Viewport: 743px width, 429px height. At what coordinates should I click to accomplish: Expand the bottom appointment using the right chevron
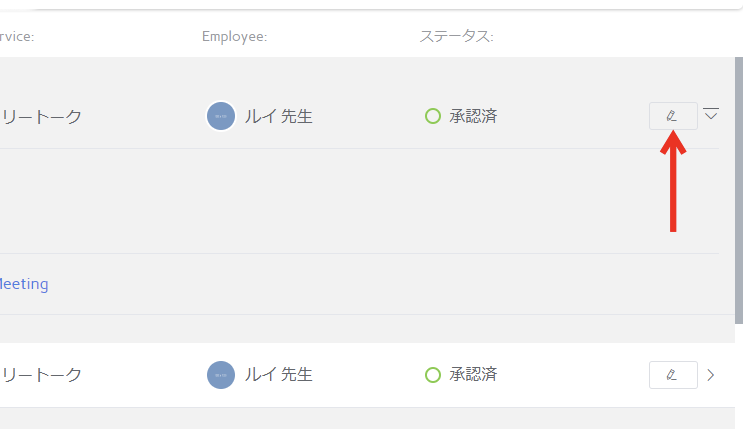pos(711,375)
